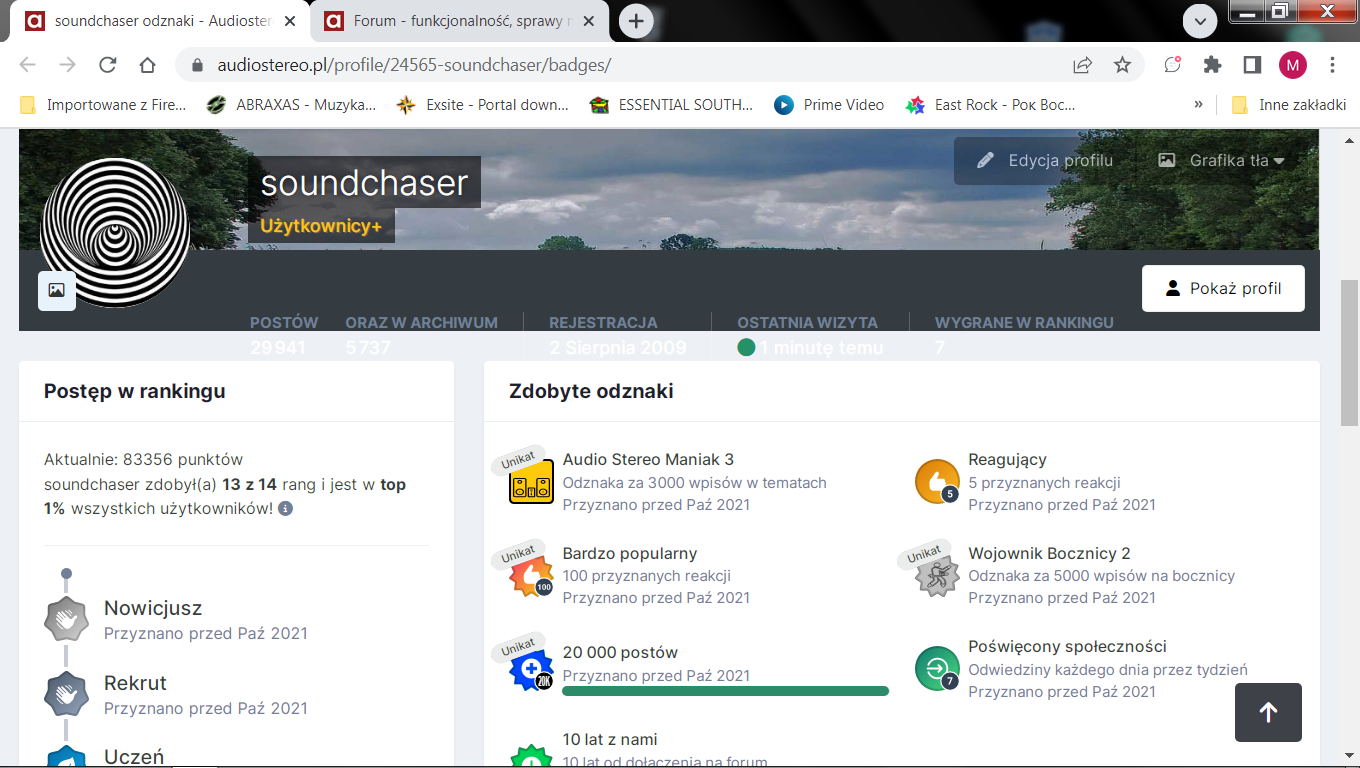Open Grafika tła dropdown

(x=1221, y=160)
